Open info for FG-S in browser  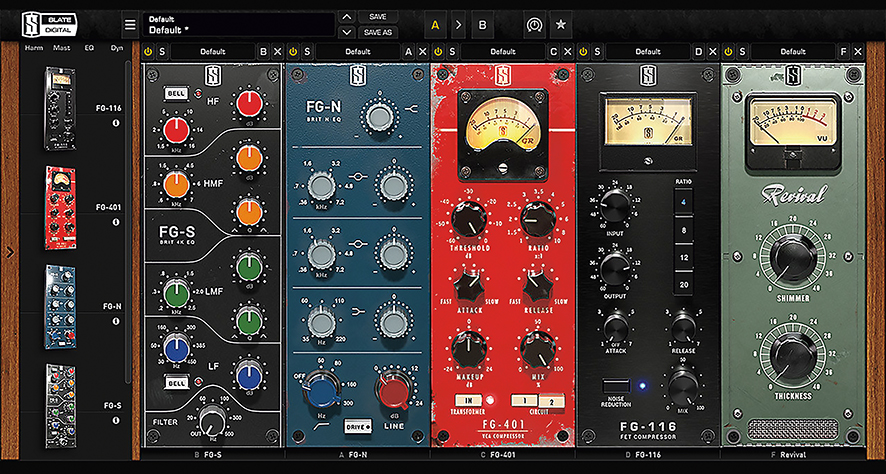116,420
